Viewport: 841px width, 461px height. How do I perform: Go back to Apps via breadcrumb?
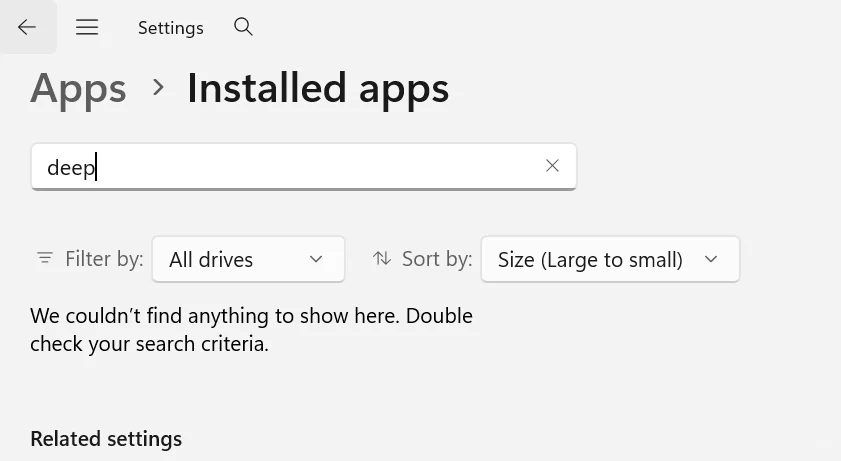78,88
